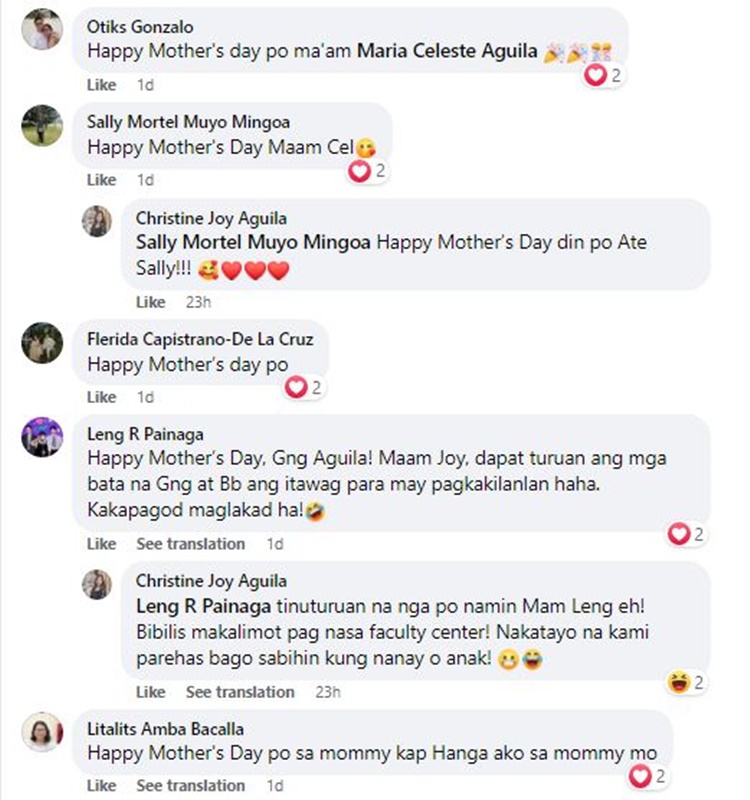Click the 23h timestamp under the Ate Sally reply

pyautogui.click(x=198, y=302)
